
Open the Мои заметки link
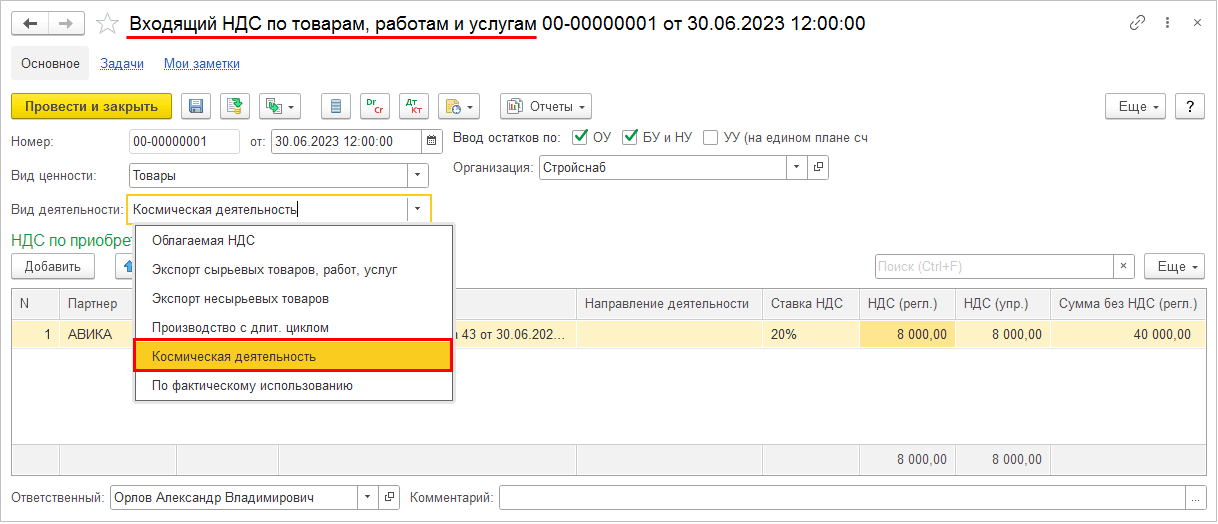click(x=202, y=63)
